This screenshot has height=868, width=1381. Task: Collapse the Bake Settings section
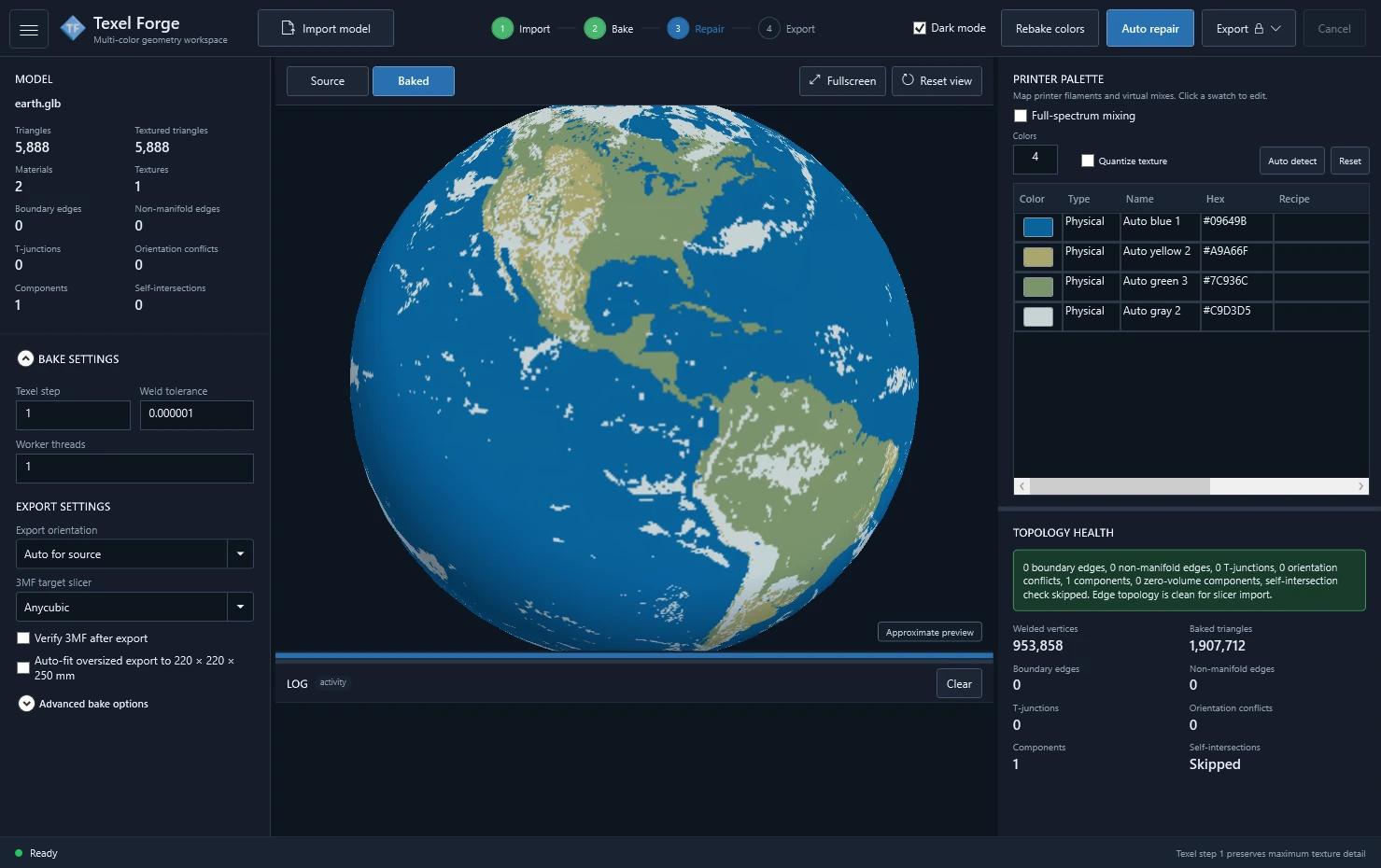tap(26, 358)
